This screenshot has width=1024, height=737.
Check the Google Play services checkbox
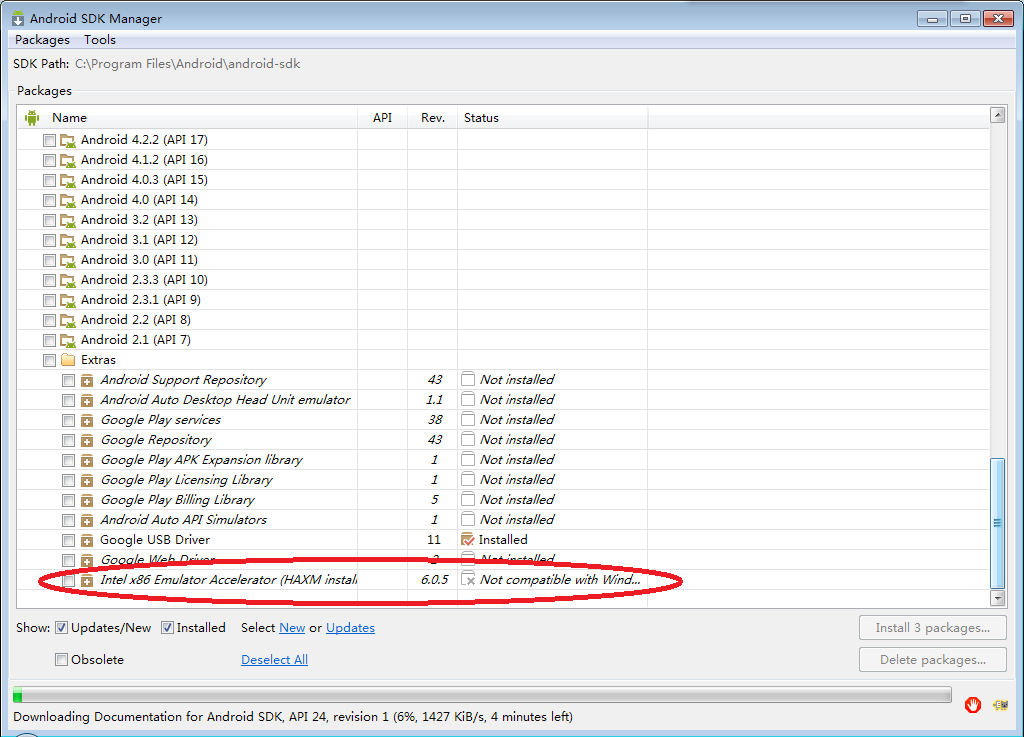click(x=68, y=420)
